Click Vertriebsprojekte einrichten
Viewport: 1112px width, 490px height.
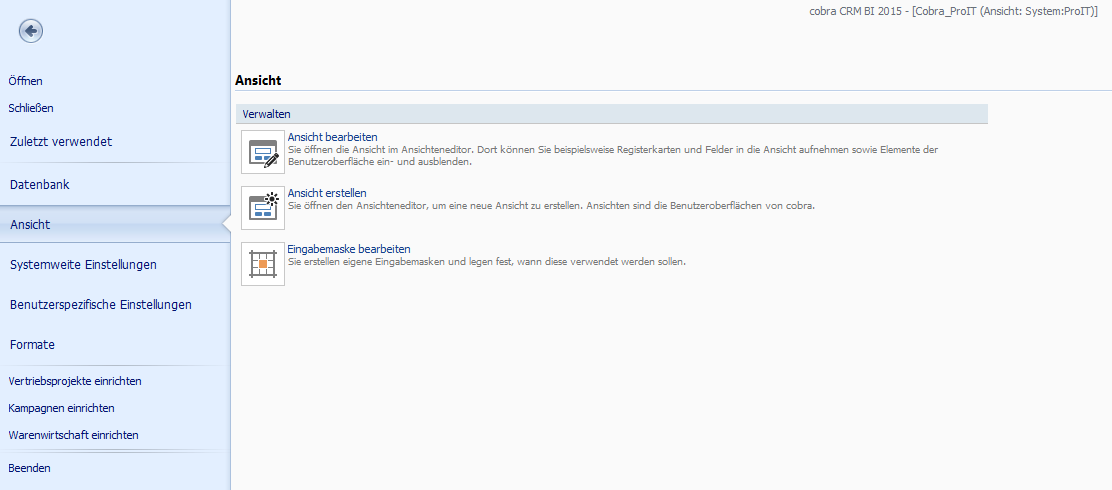pyautogui.click(x=75, y=381)
